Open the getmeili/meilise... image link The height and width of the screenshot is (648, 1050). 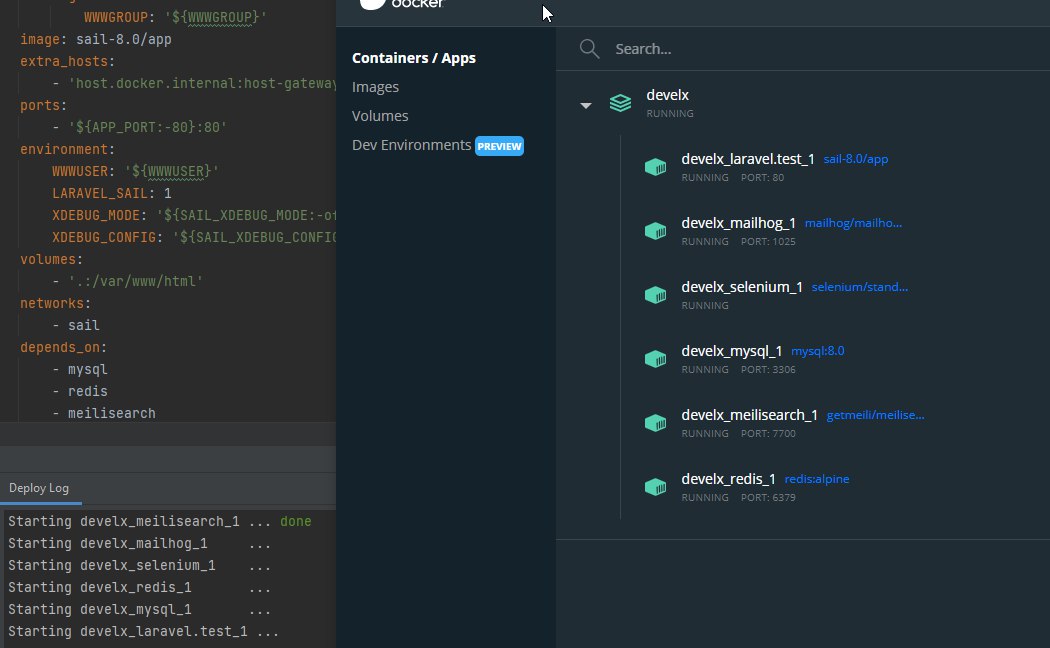pyautogui.click(x=875, y=415)
